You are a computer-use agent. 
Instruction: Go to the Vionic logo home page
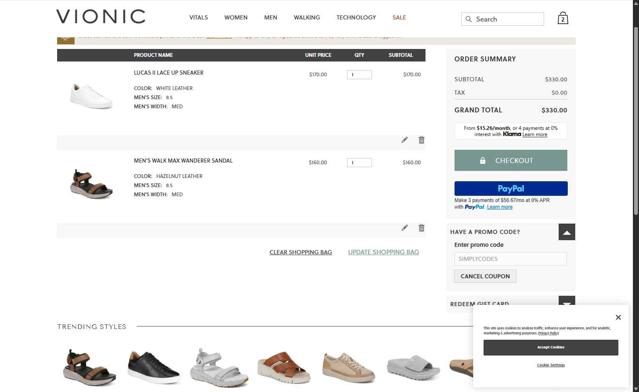point(101,17)
